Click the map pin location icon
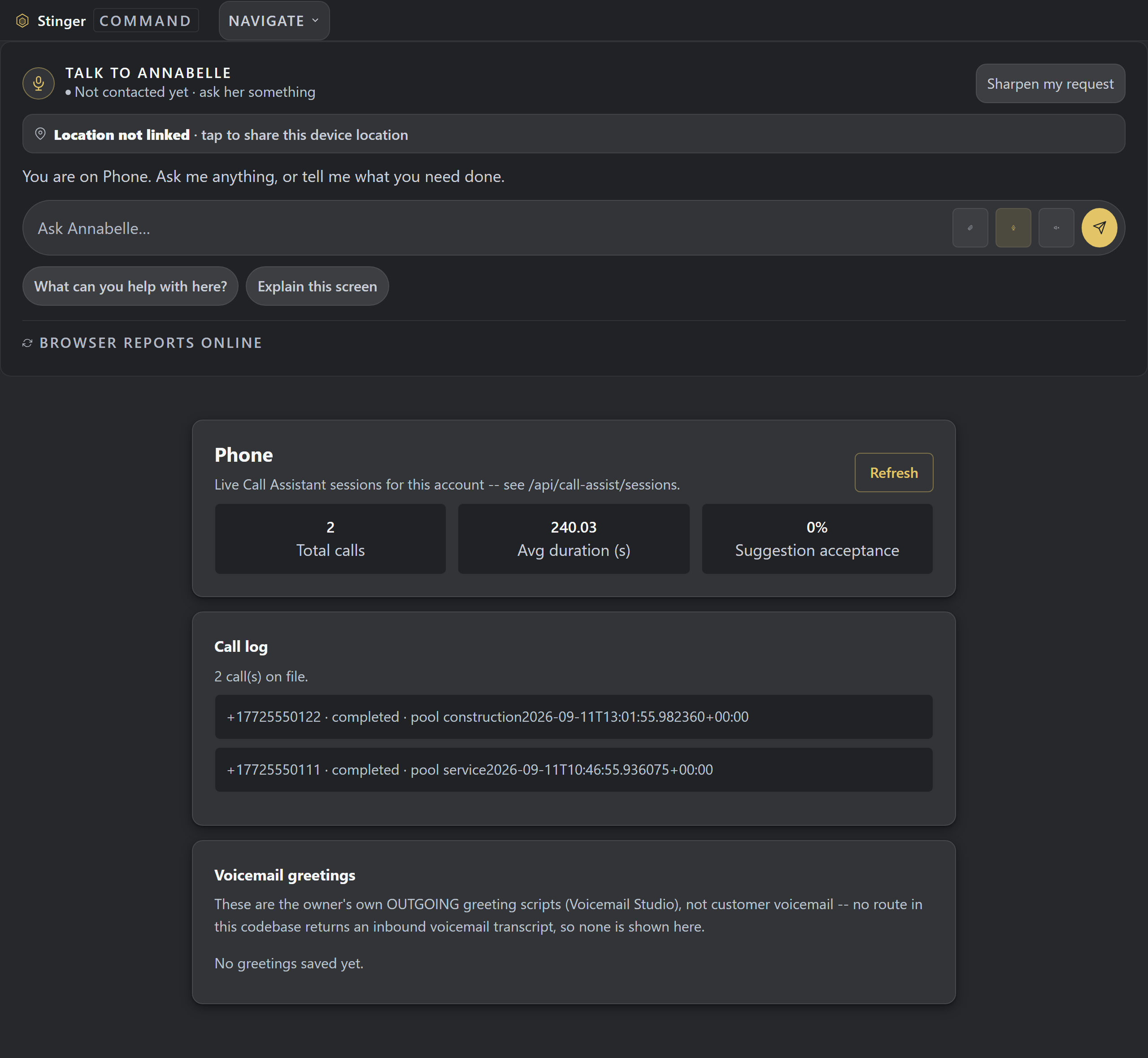The image size is (1148, 1058). point(40,134)
